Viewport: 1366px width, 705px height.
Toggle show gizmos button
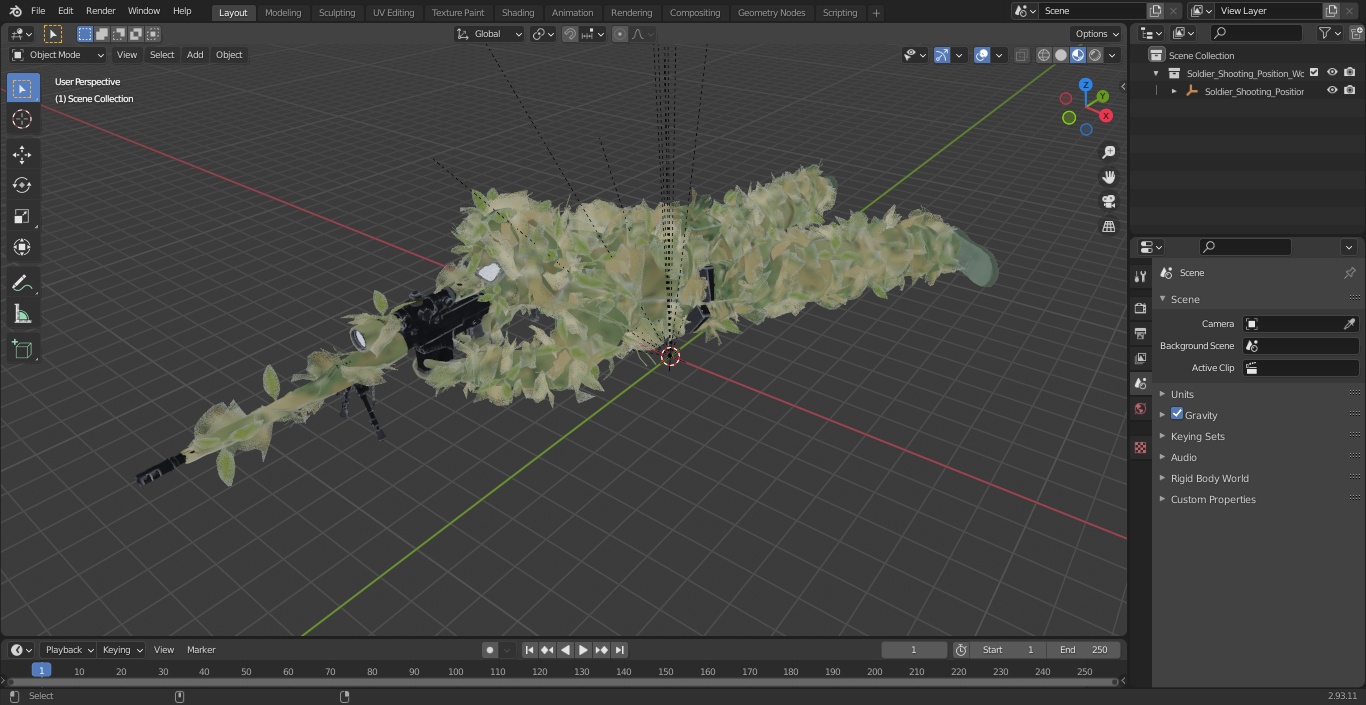pos(941,55)
